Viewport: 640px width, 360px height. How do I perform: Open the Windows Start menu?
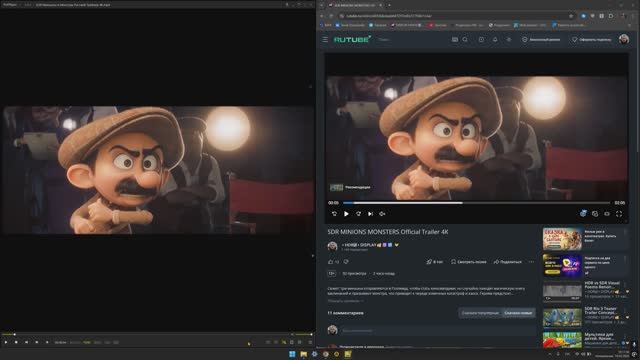click(x=292, y=354)
